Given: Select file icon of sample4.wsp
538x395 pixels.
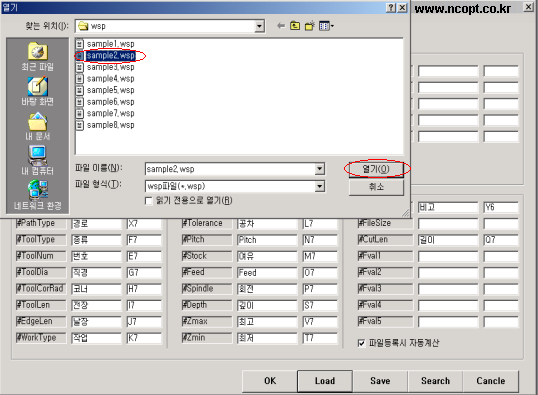Looking at the screenshot, I should (x=80, y=79).
